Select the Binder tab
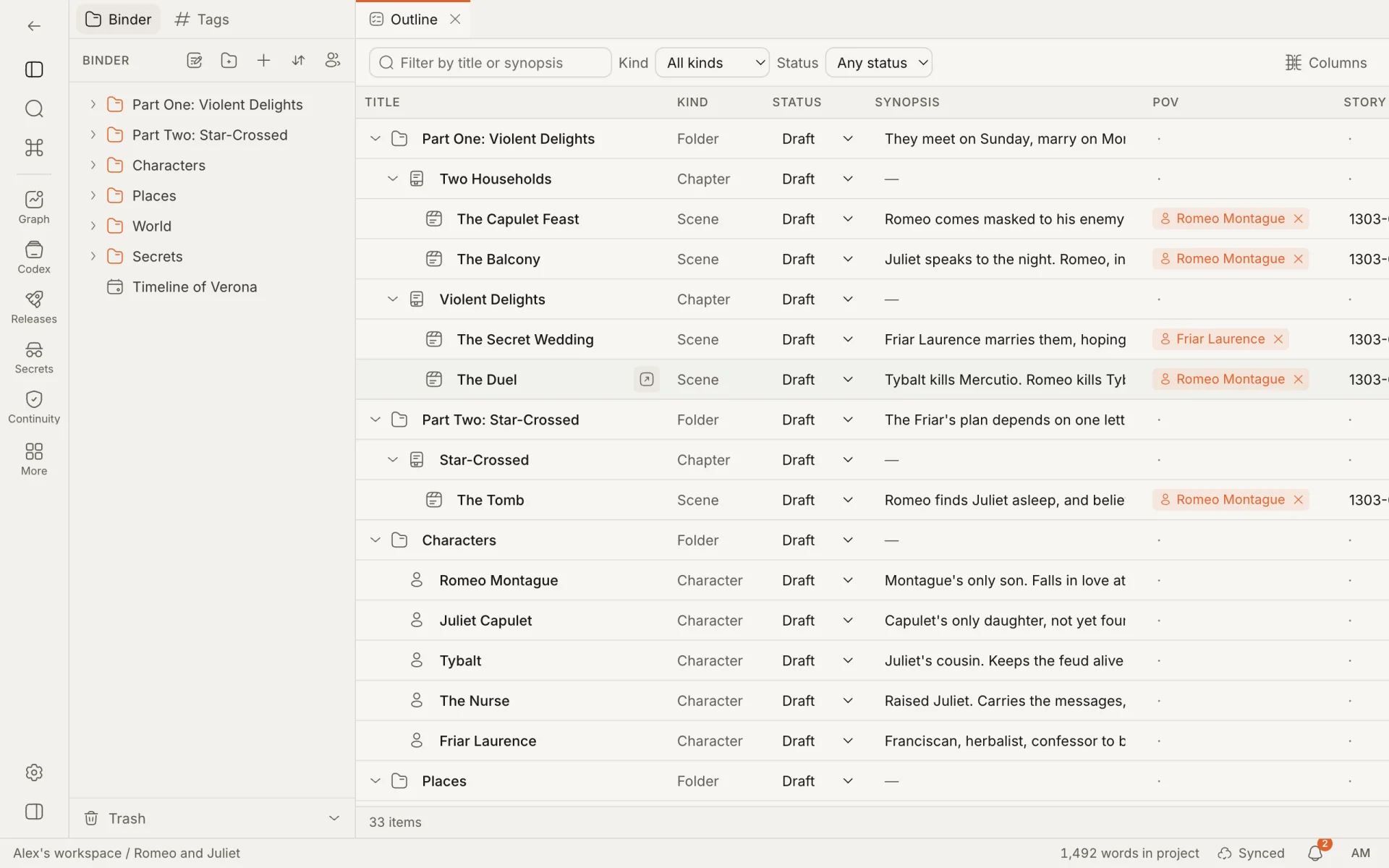Screen dimensions: 1389x868 tap(119, 20)
